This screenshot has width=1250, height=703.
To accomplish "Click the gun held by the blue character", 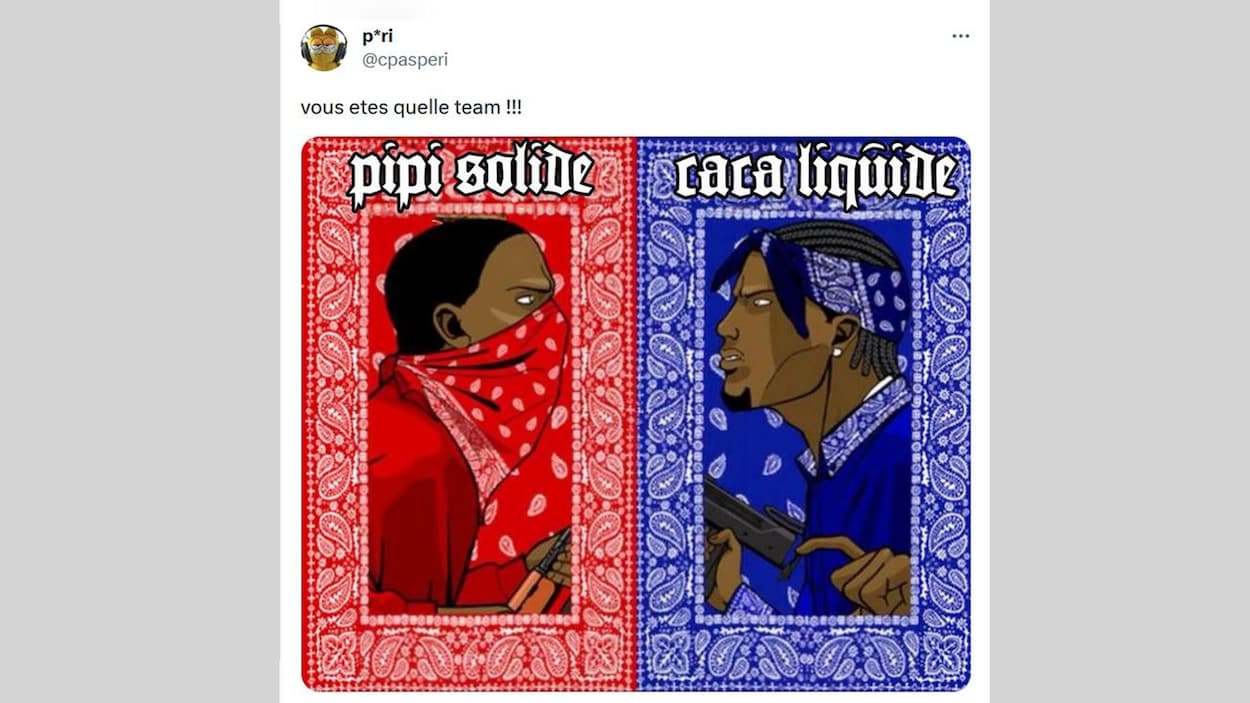I will 750,513.
